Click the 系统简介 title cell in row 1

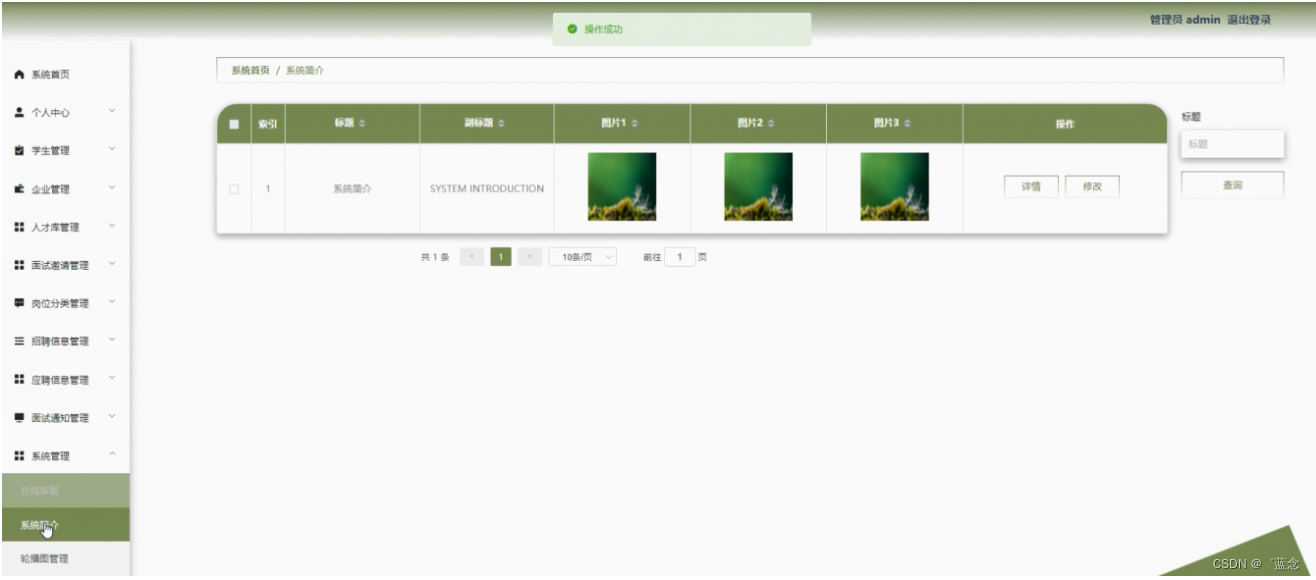click(352, 188)
